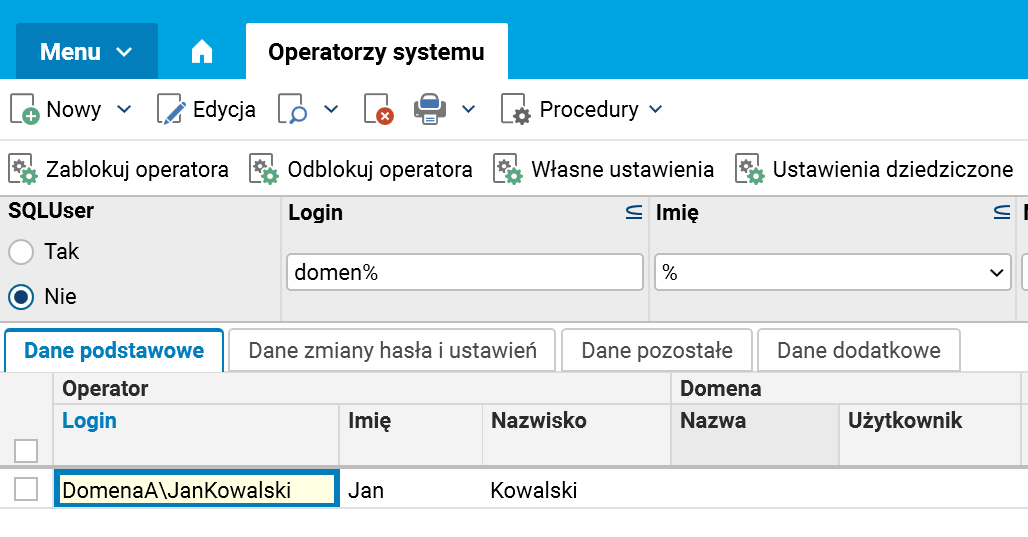Click the search magnifier icon
This screenshot has width=1028, height=537.
tap(292, 110)
